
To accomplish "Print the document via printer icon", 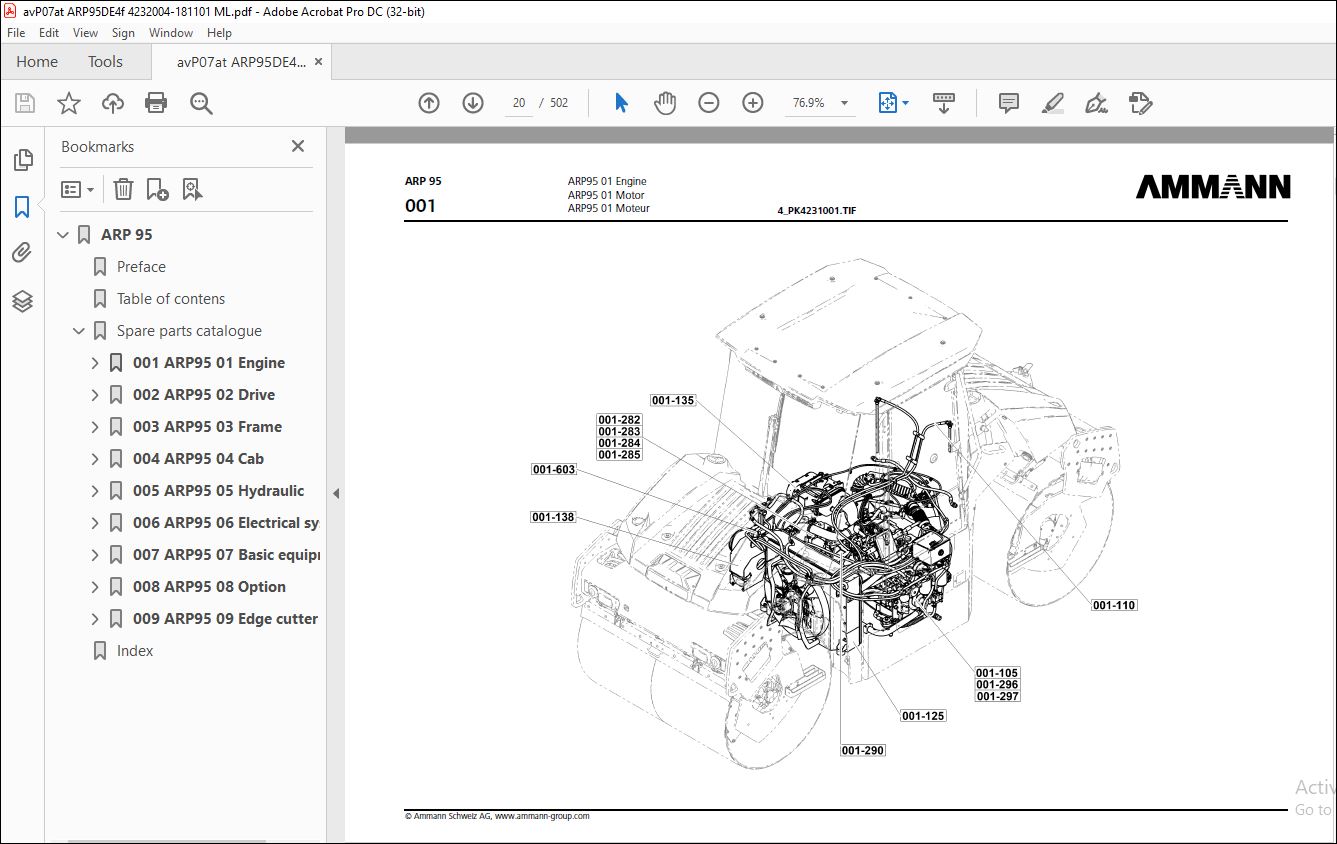I will point(156,103).
